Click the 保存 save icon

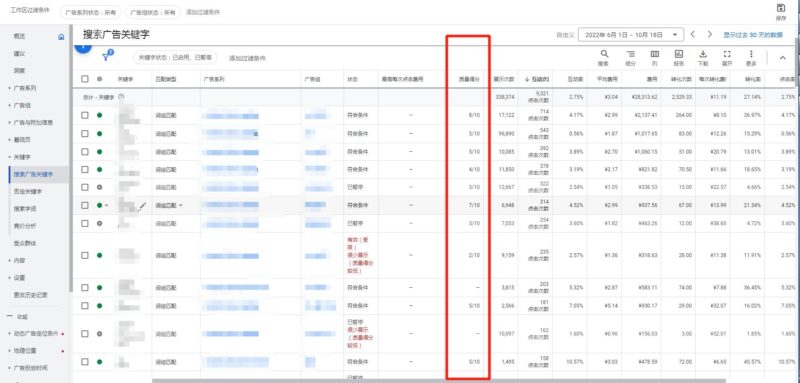tap(781, 8)
